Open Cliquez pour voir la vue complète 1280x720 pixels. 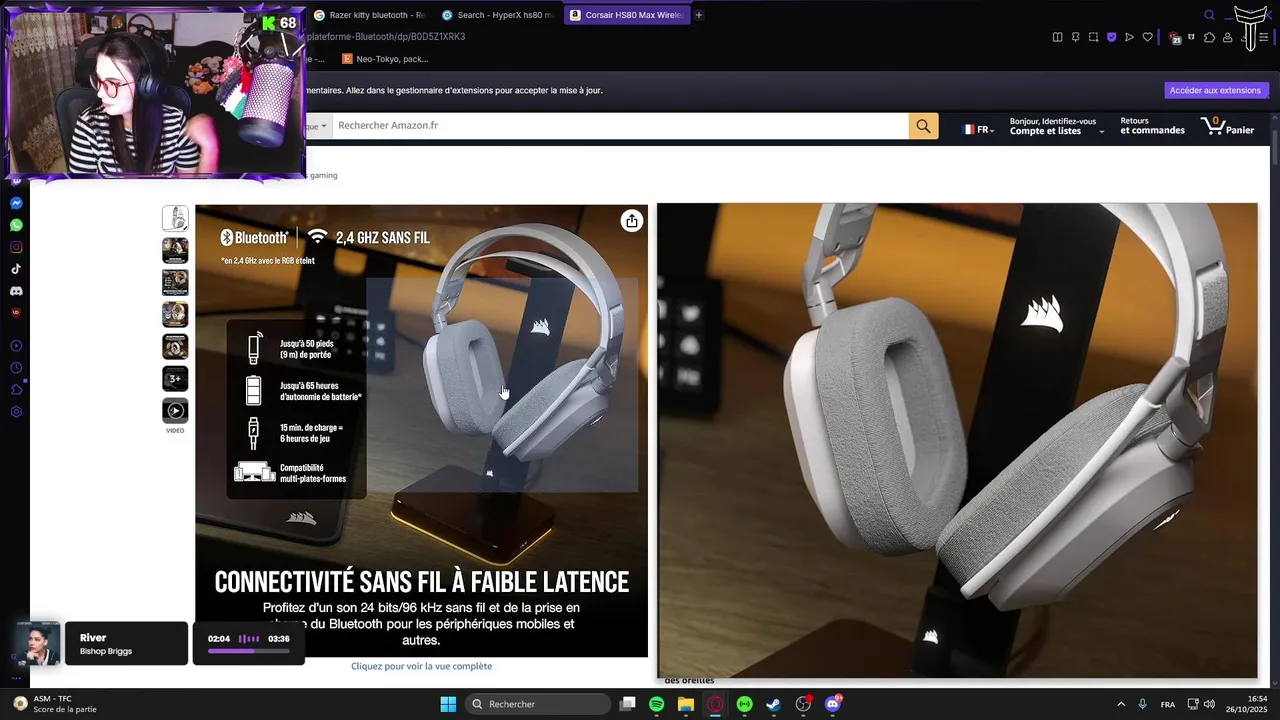point(421,666)
